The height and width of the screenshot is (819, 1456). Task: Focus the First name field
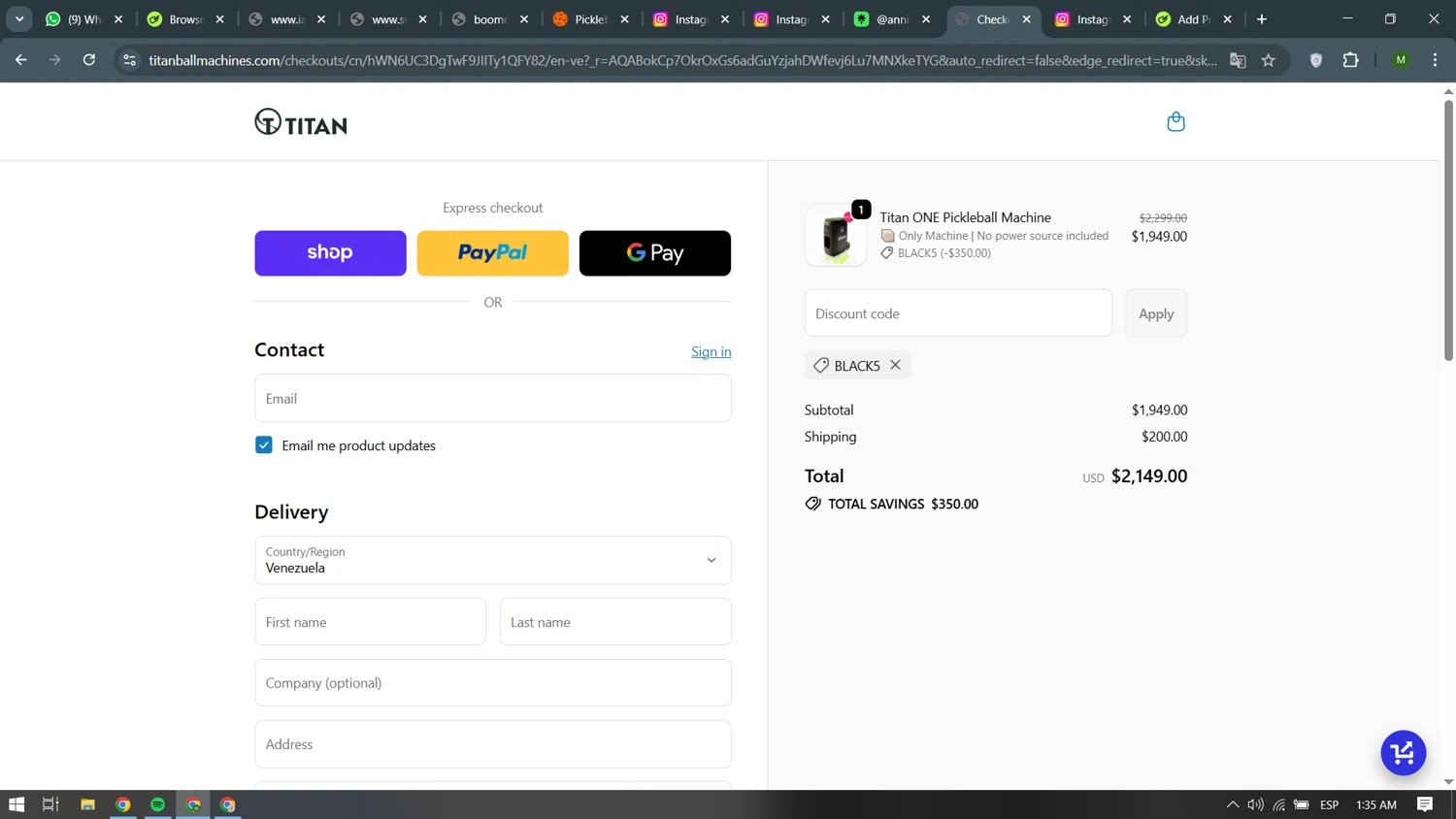(370, 622)
